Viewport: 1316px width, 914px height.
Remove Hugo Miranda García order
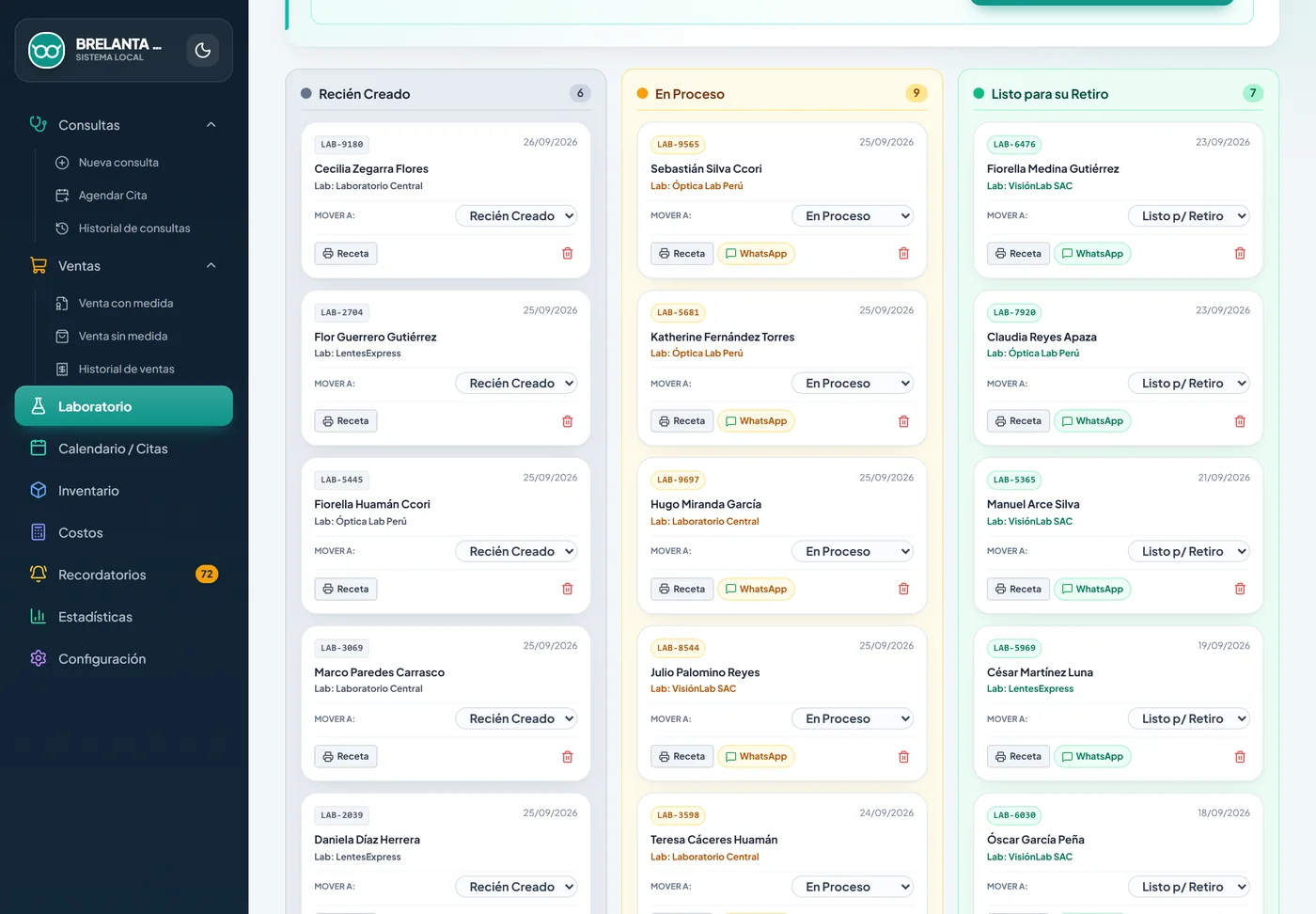click(904, 589)
